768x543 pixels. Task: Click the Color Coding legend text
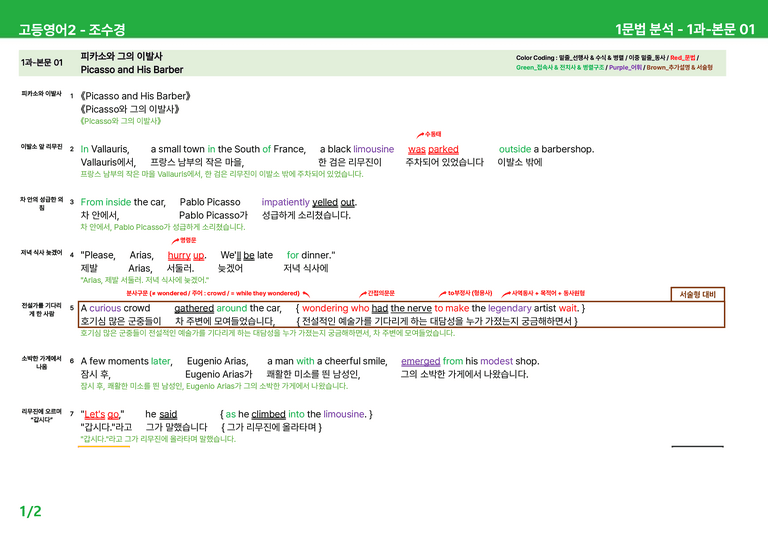coord(614,63)
